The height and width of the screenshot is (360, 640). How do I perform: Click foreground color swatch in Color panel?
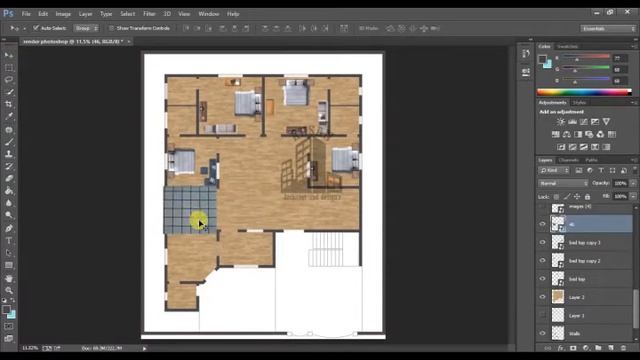point(542,59)
